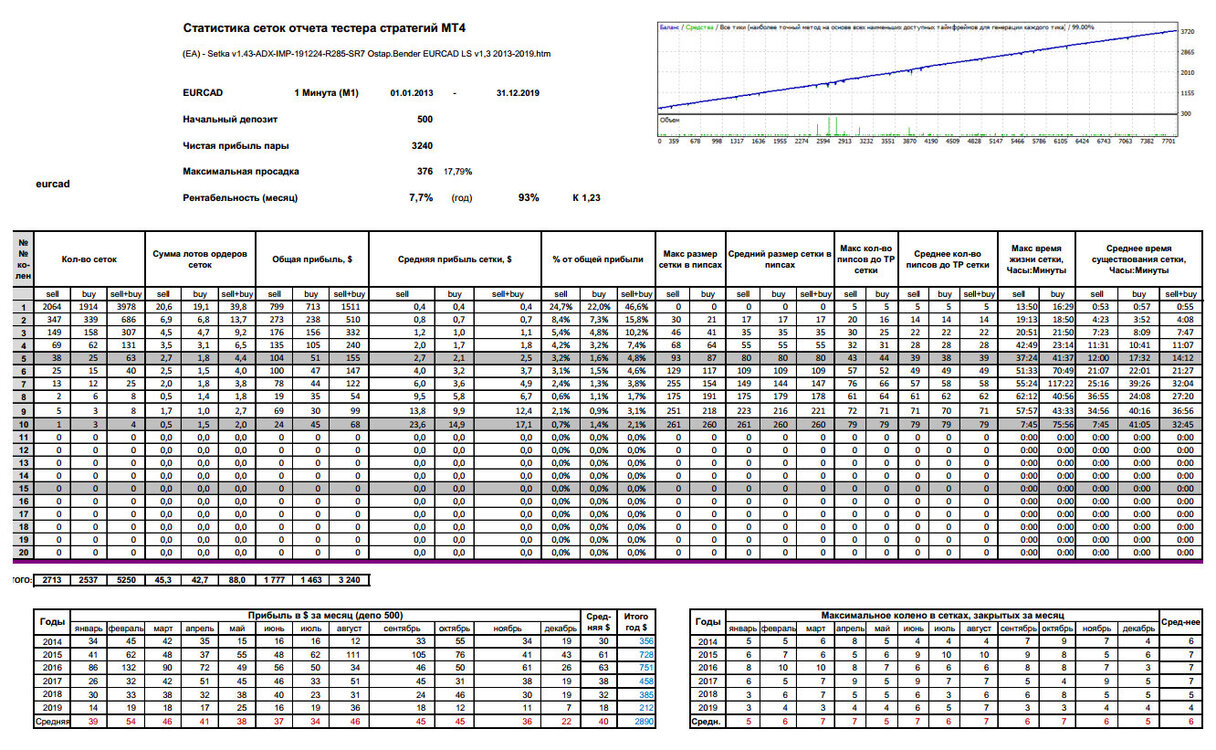Click the bold 'EURCAD' symbol label

point(204,92)
